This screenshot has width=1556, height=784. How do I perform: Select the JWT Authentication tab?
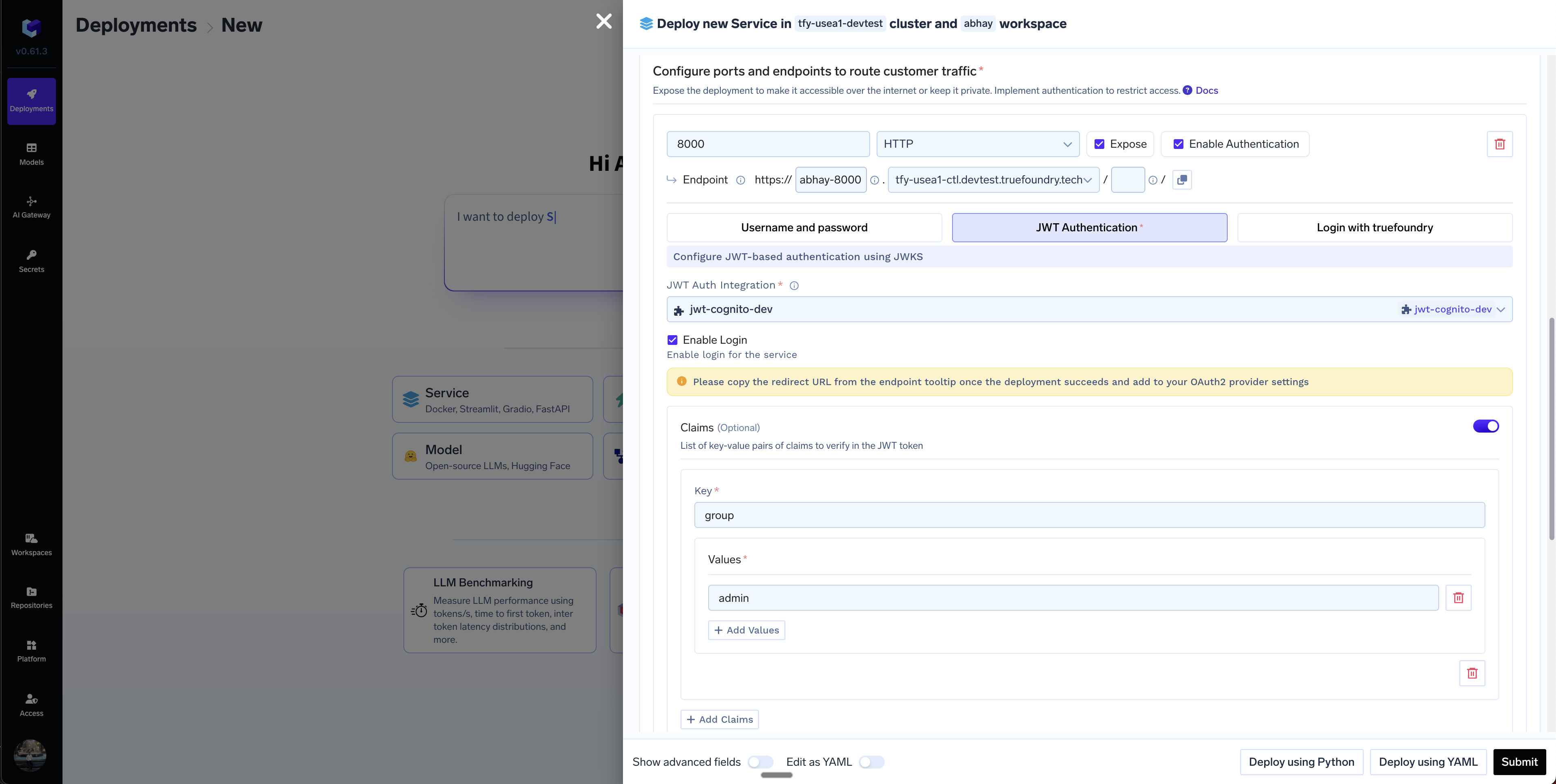(x=1089, y=228)
